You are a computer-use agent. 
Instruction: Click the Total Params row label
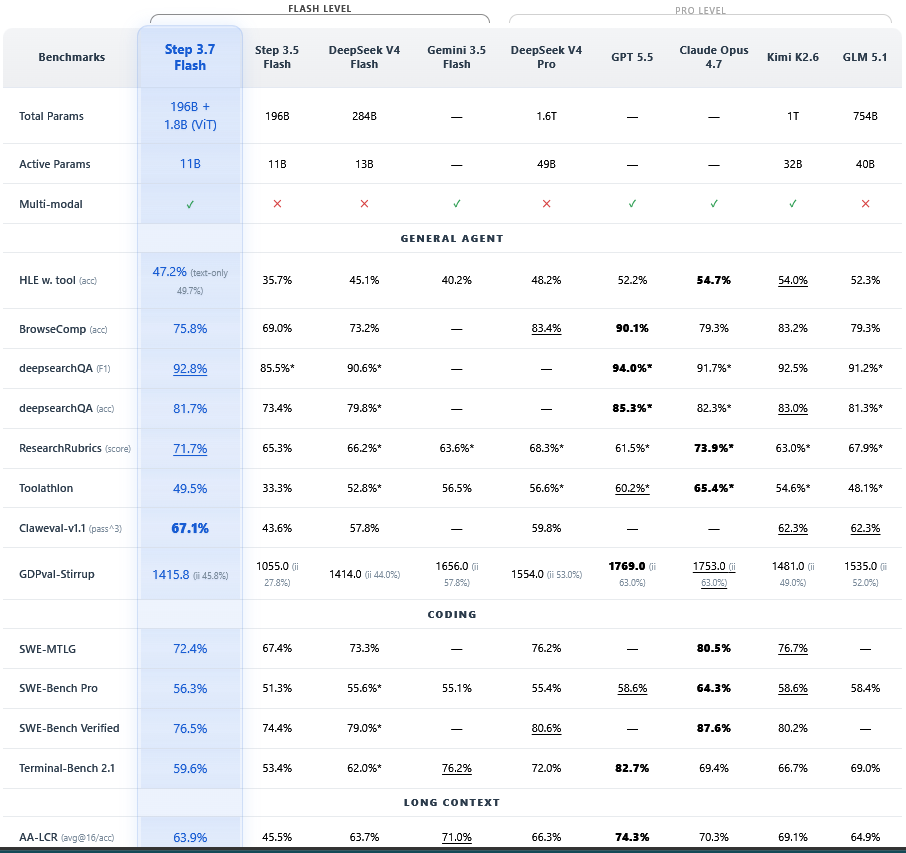51,116
